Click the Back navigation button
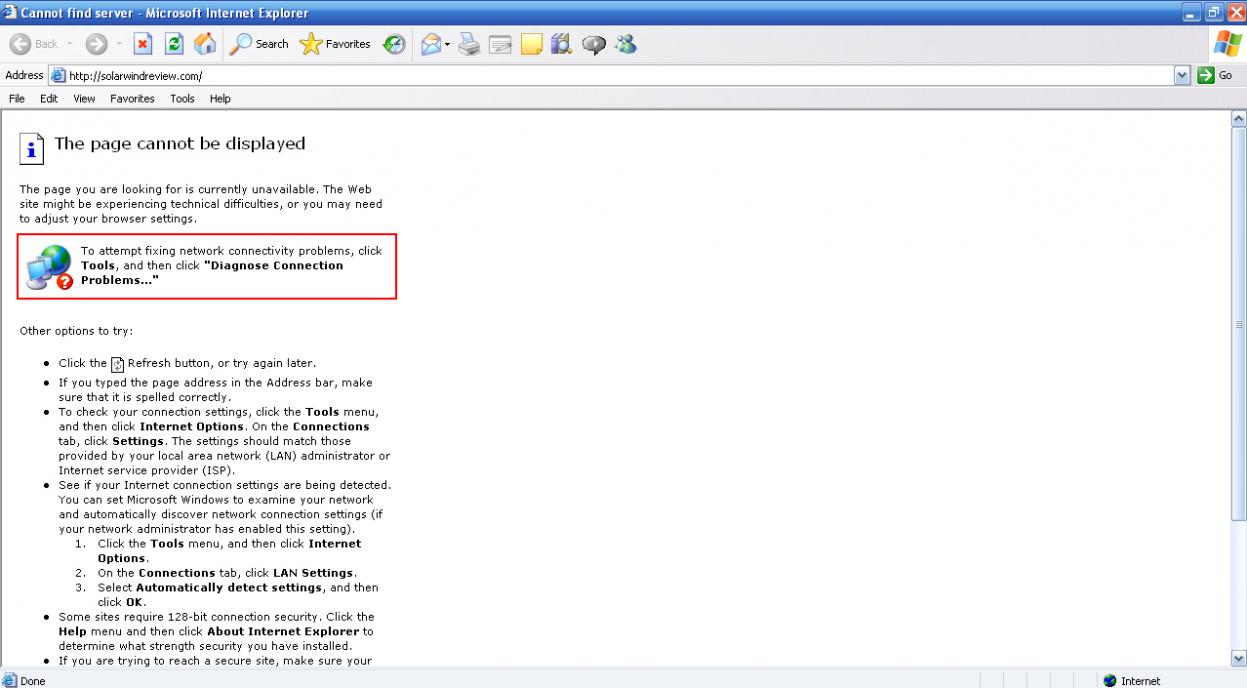Image resolution: width=1247 pixels, height=688 pixels. tap(35, 44)
